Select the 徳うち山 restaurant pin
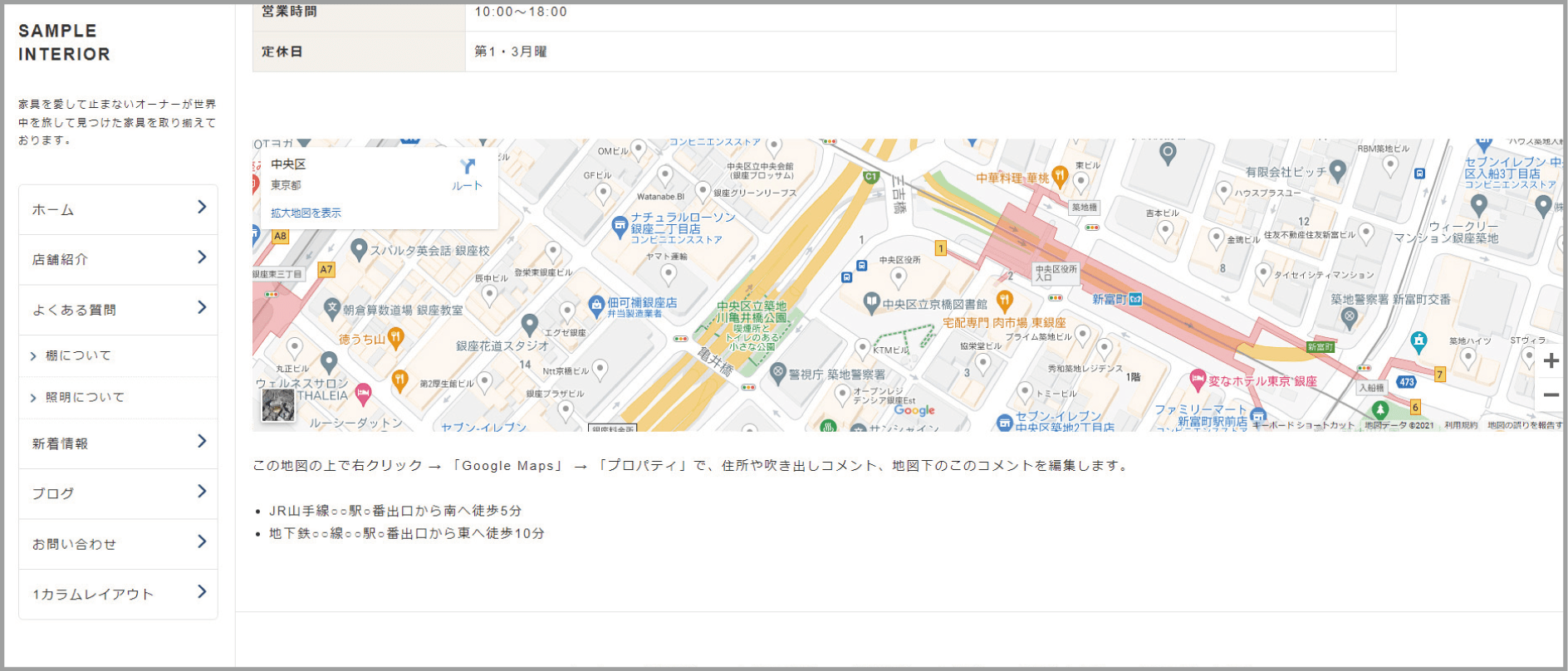1568x671 pixels. pyautogui.click(x=396, y=337)
